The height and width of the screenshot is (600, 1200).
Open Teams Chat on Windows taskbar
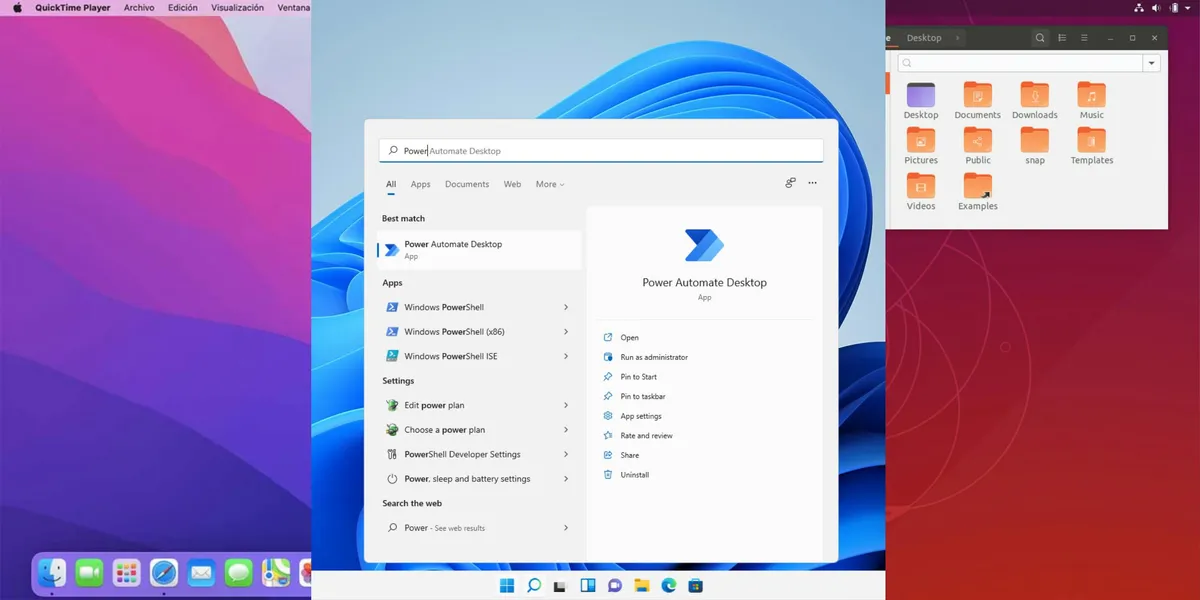pyautogui.click(x=615, y=585)
